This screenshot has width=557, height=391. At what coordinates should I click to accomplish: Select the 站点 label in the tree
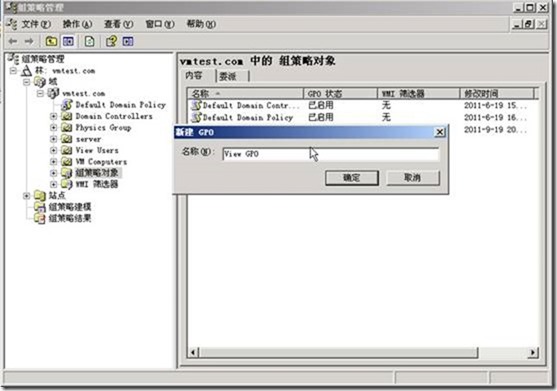point(57,196)
